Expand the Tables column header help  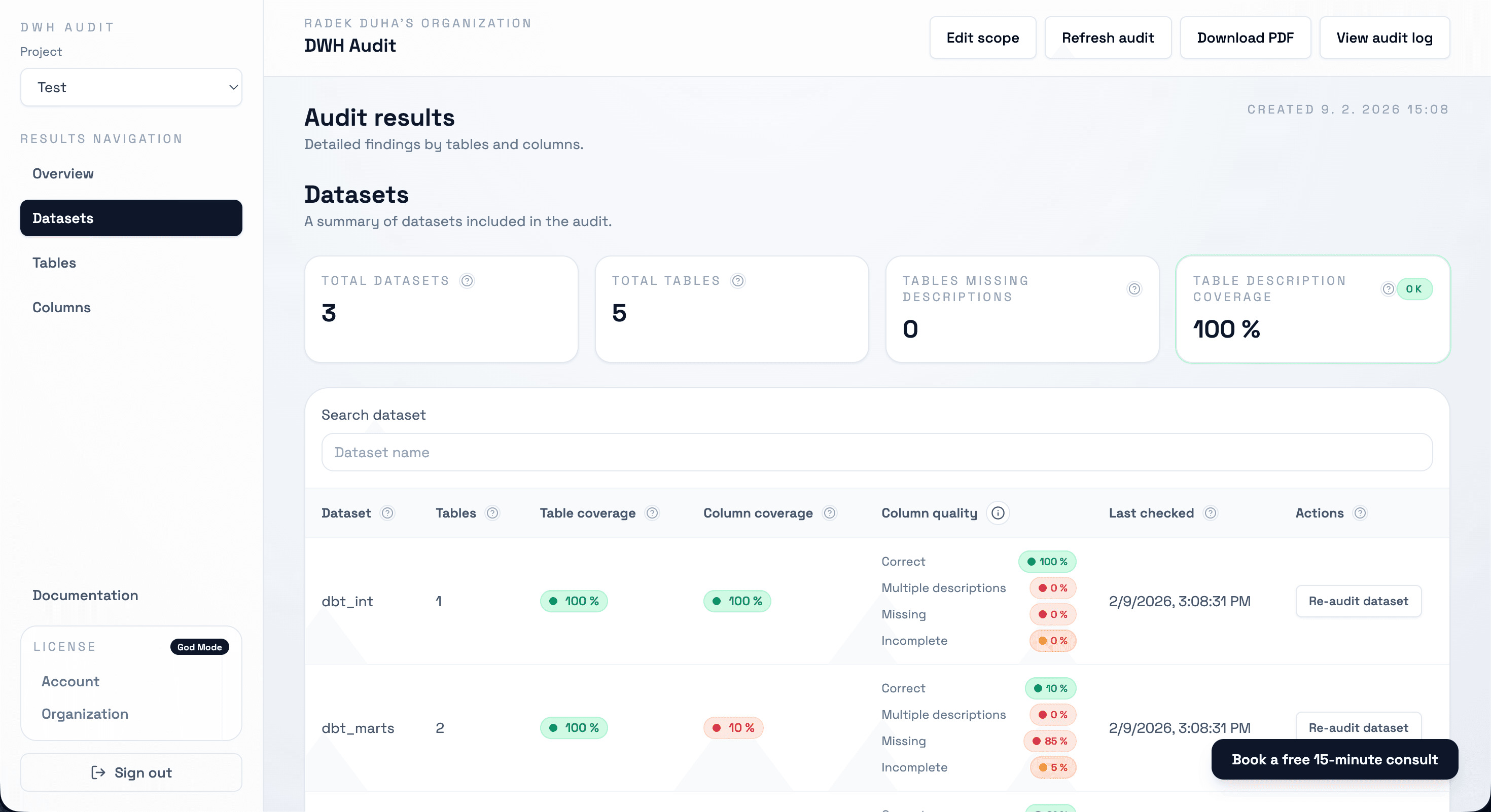[492, 513]
